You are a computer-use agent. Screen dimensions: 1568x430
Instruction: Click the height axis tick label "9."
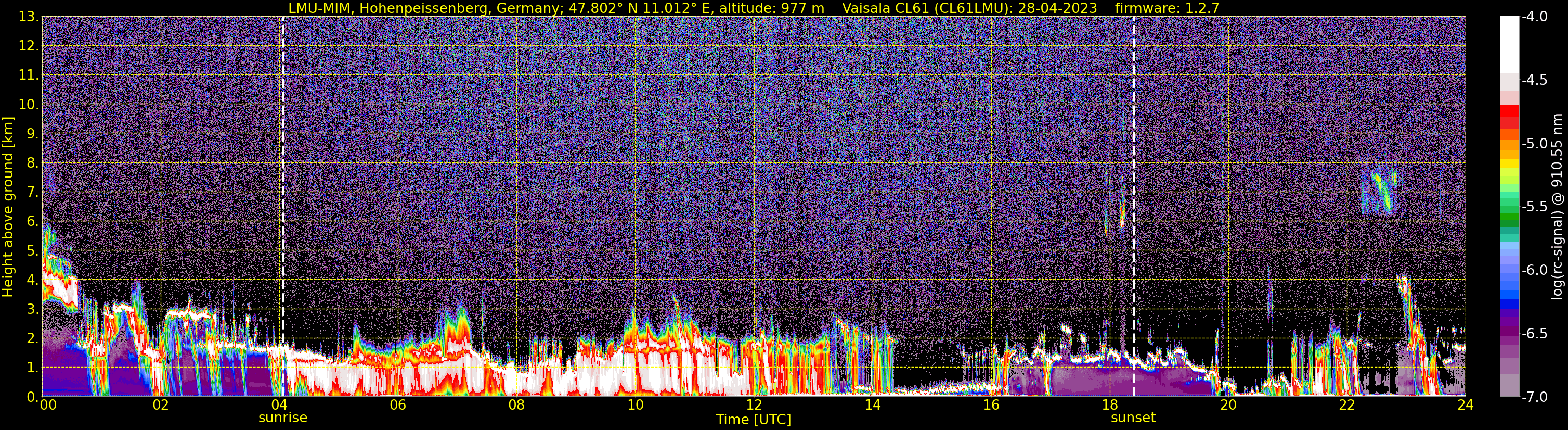33,133
